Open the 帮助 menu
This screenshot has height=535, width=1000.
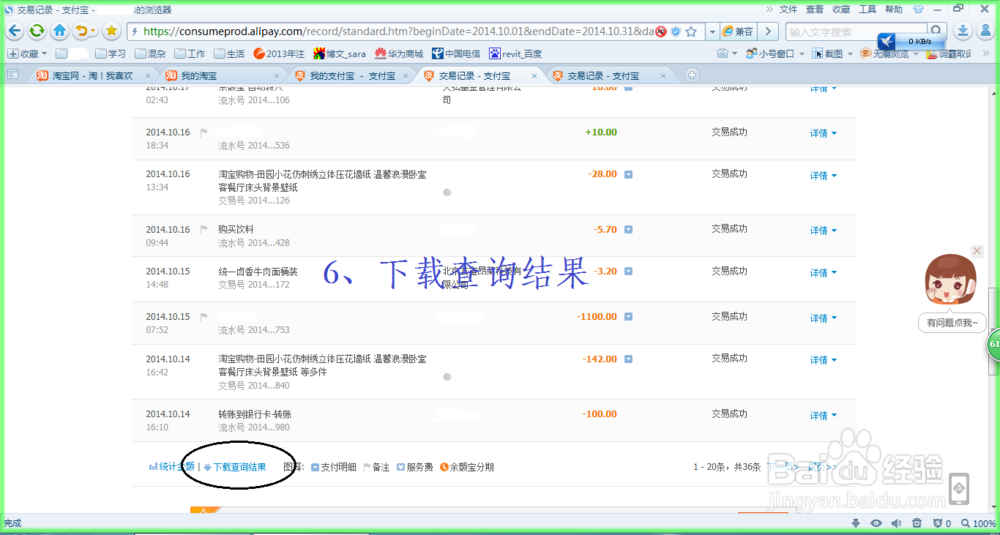pyautogui.click(x=893, y=9)
